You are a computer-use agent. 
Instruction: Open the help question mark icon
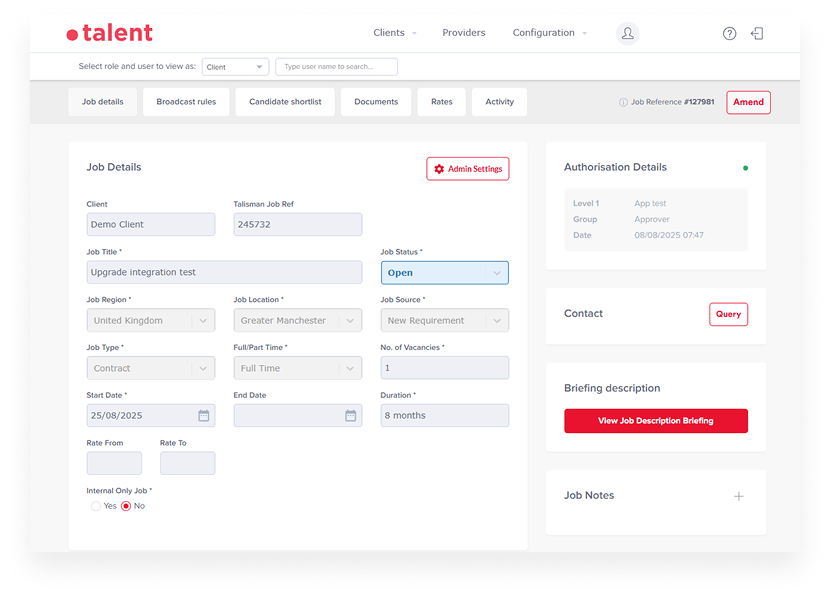pyautogui.click(x=729, y=33)
